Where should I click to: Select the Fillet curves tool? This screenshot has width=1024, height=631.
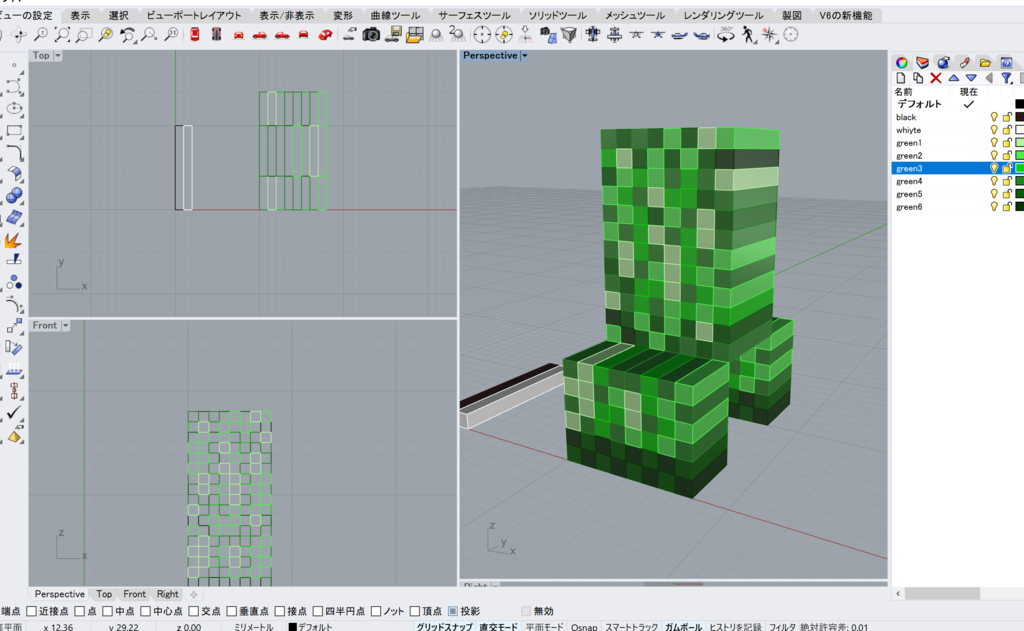coord(14,153)
